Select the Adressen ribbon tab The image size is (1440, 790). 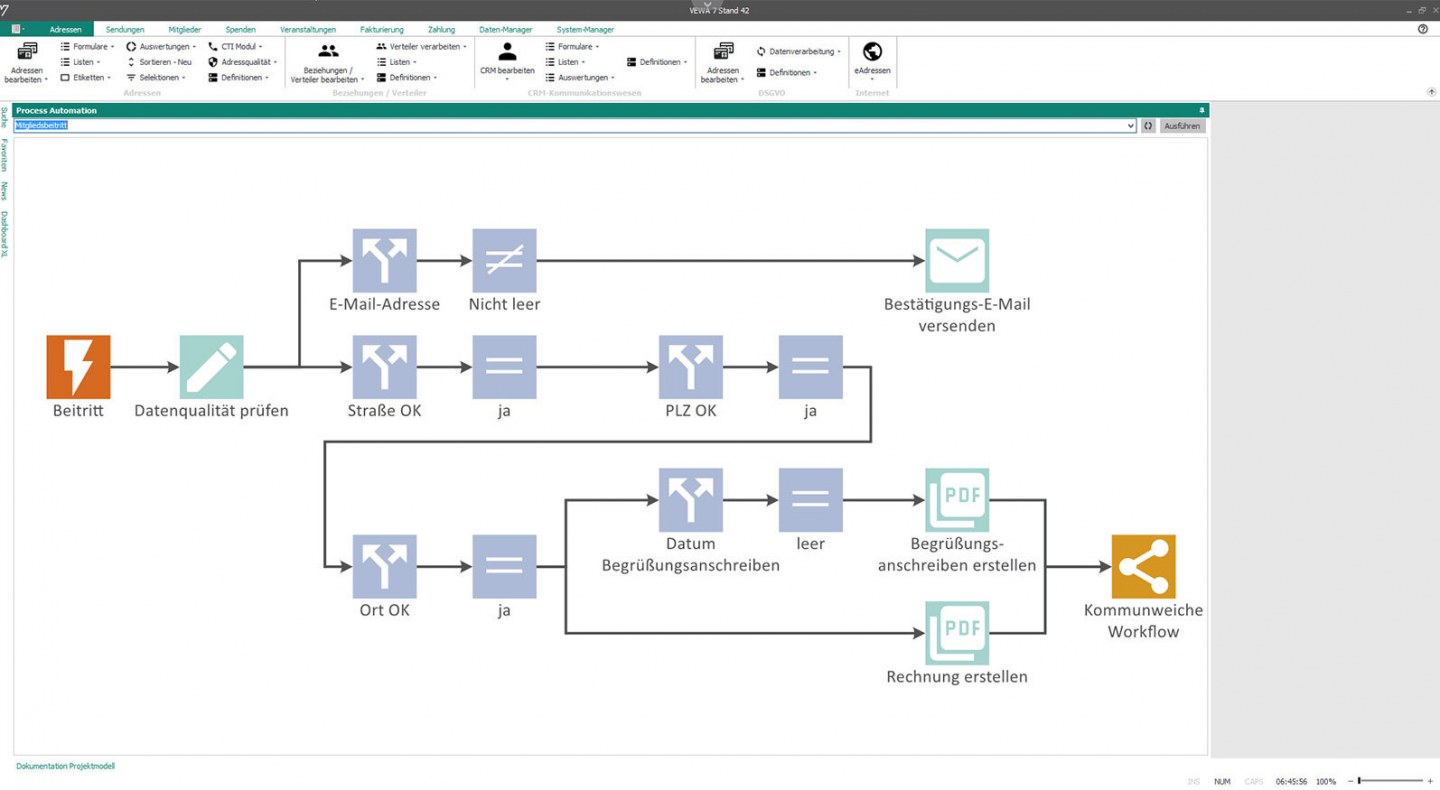point(66,30)
